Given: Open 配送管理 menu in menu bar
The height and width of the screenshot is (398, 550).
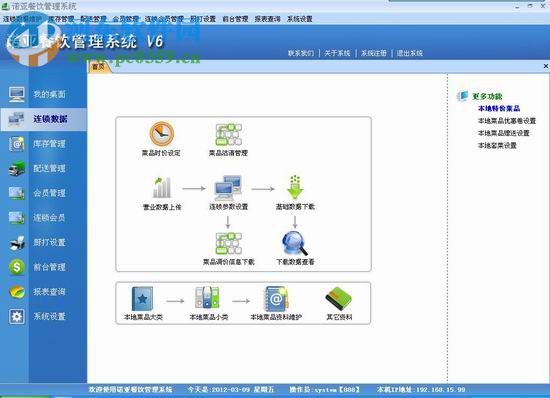Looking at the screenshot, I should (x=93, y=19).
